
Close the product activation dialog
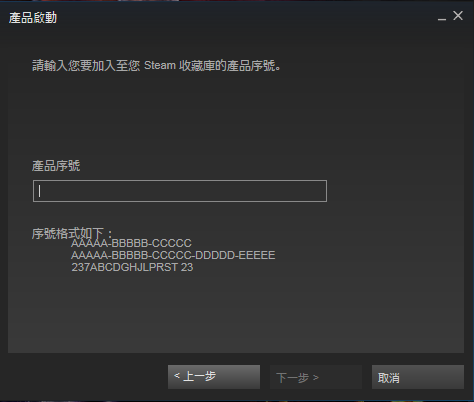tap(458, 16)
